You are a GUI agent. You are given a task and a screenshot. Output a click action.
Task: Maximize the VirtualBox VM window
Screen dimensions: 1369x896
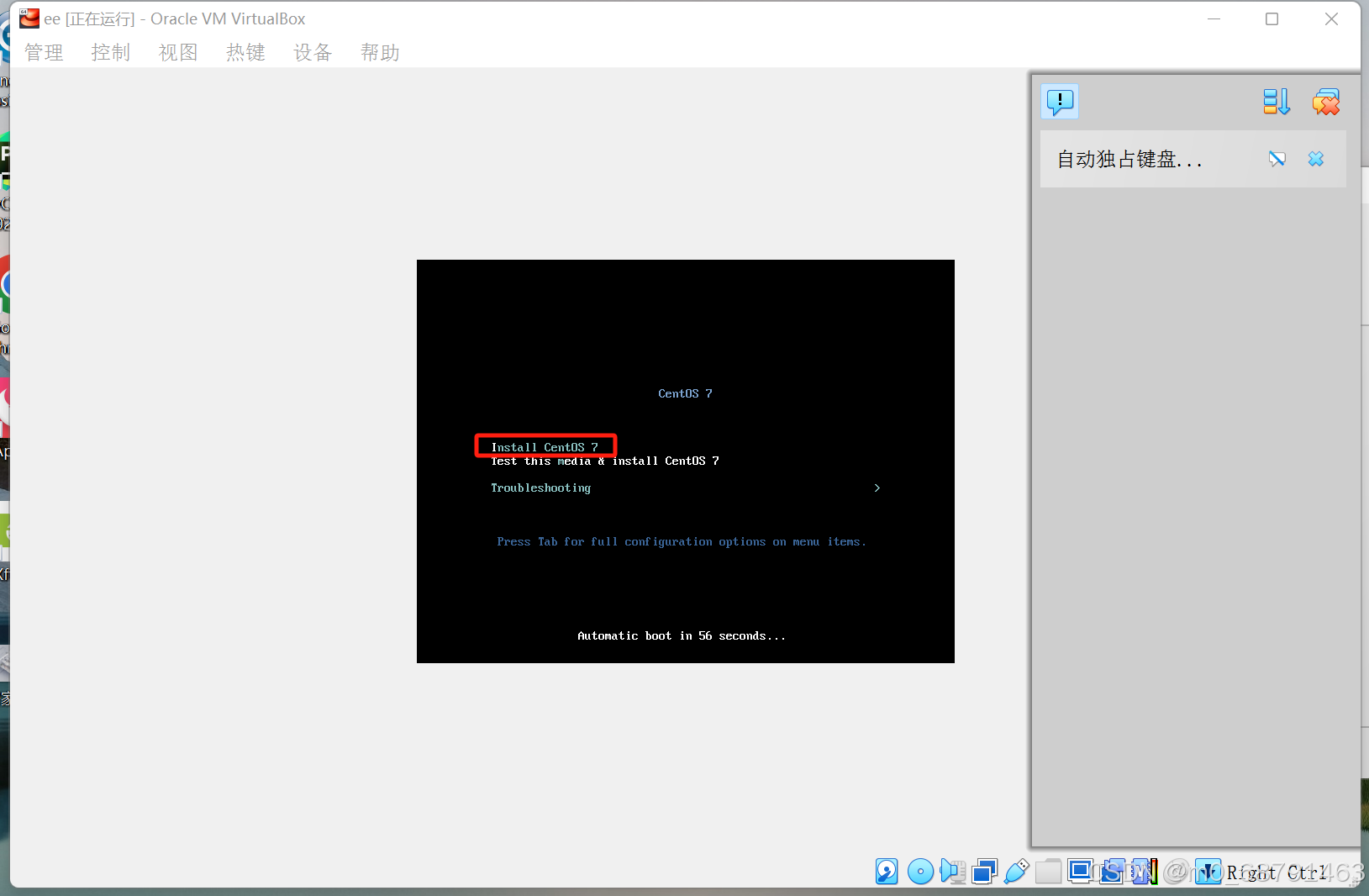(1272, 18)
